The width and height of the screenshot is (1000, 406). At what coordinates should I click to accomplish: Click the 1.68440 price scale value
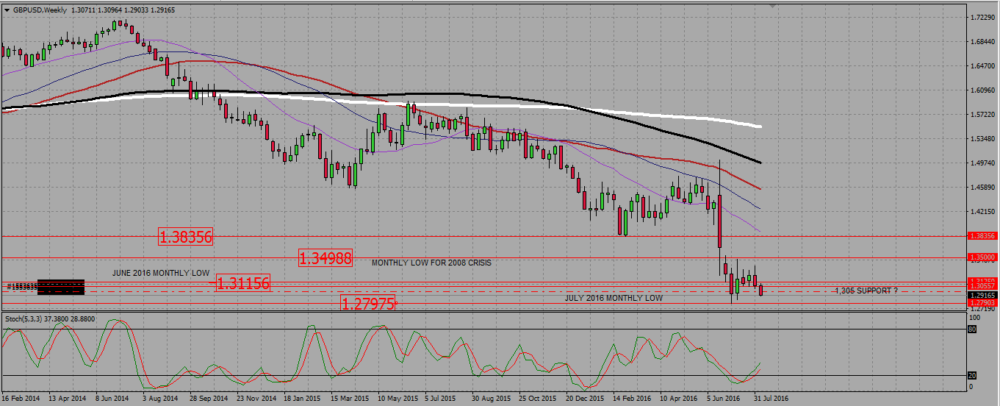983,41
